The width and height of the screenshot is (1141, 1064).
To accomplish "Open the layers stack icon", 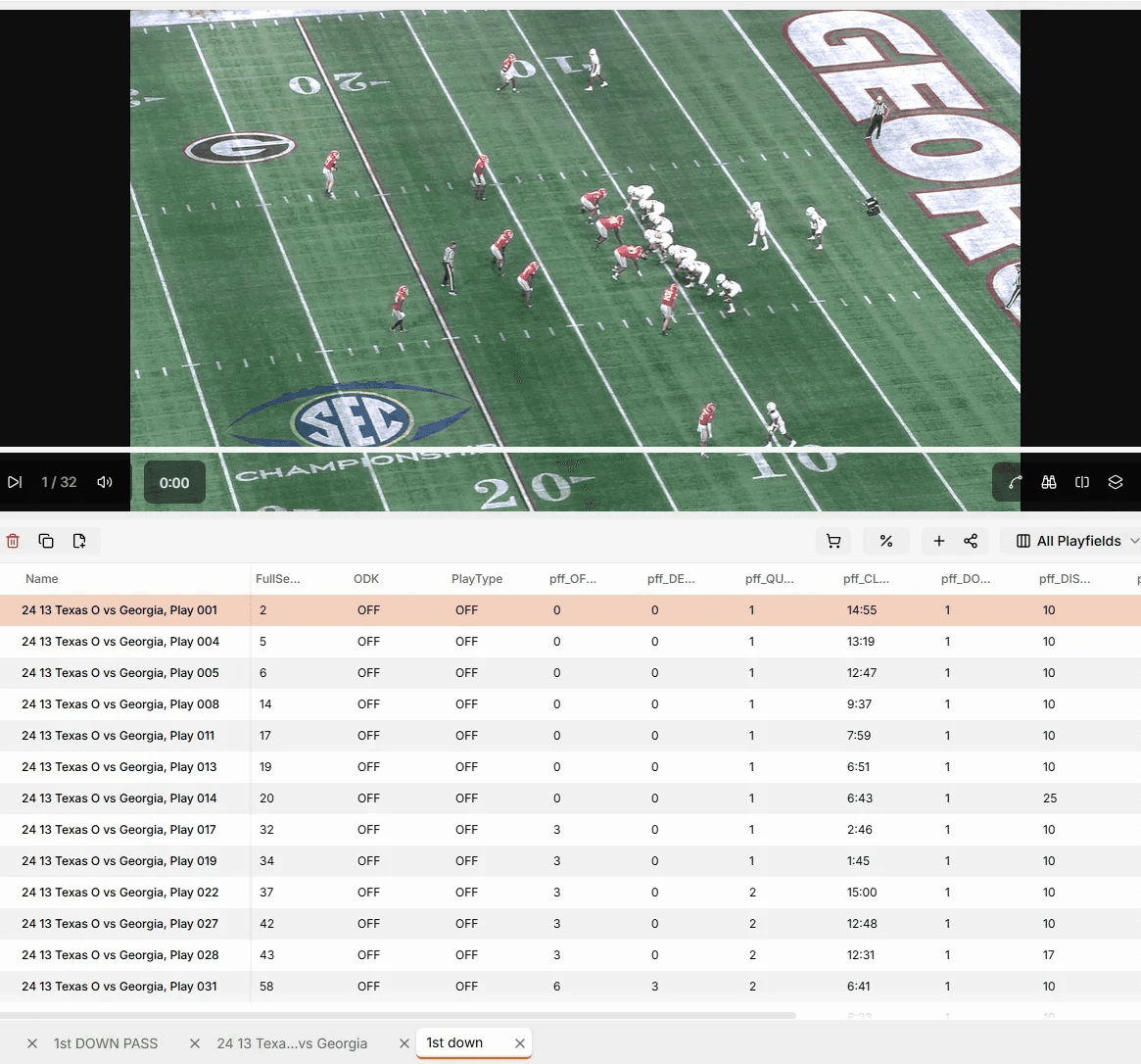I will 1116,482.
